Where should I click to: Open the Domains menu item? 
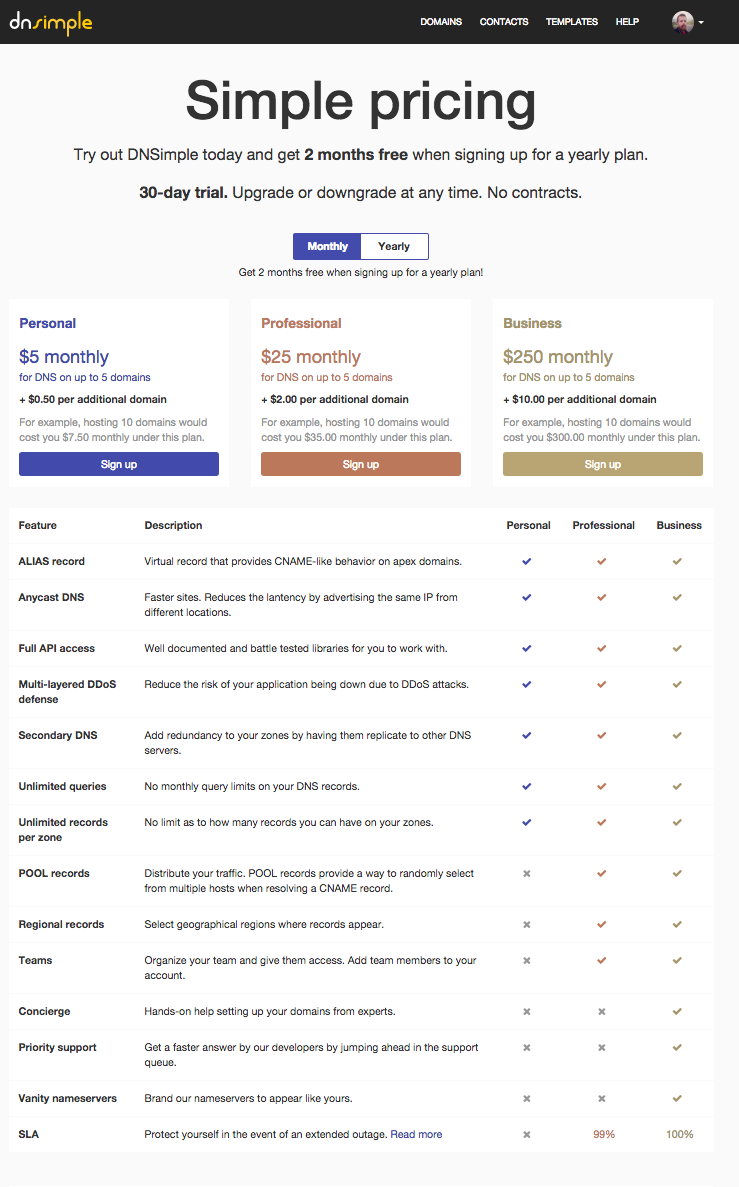click(x=441, y=22)
